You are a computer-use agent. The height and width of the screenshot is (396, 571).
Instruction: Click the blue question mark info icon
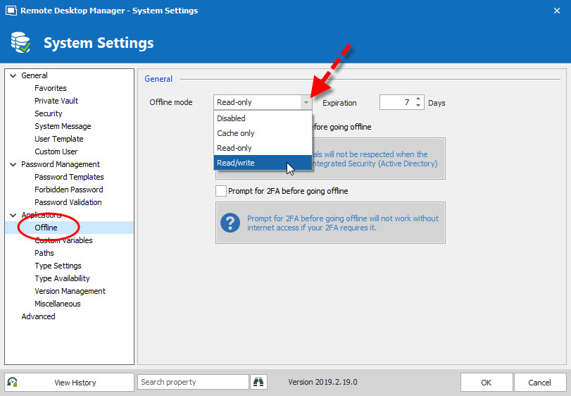[230, 223]
